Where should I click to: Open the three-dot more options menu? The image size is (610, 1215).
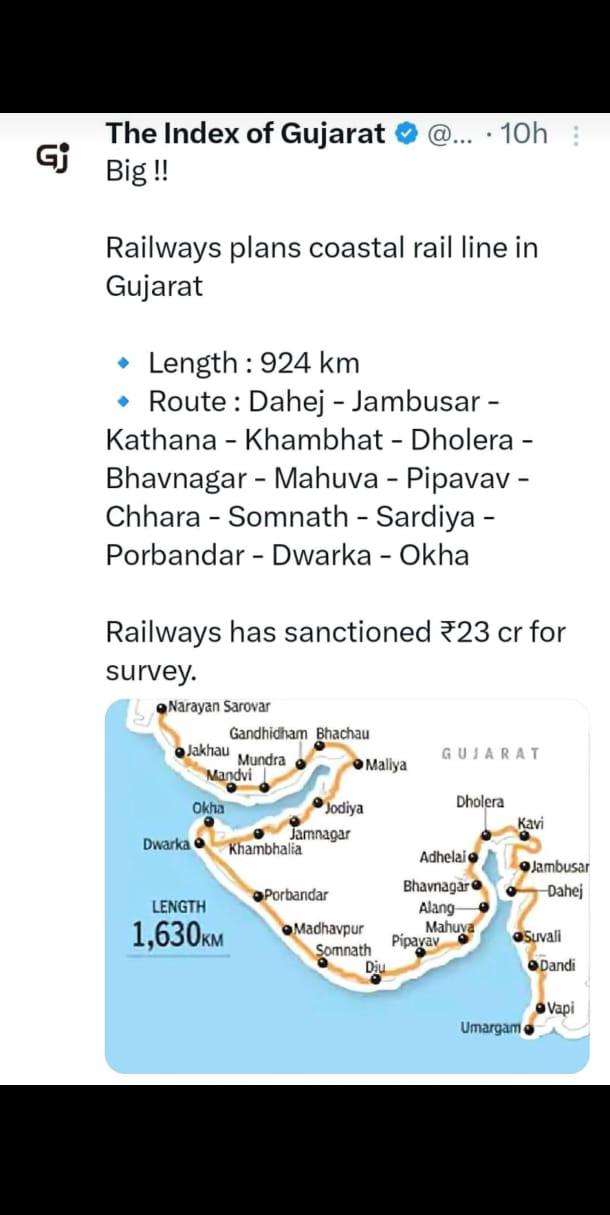pyautogui.click(x=574, y=135)
